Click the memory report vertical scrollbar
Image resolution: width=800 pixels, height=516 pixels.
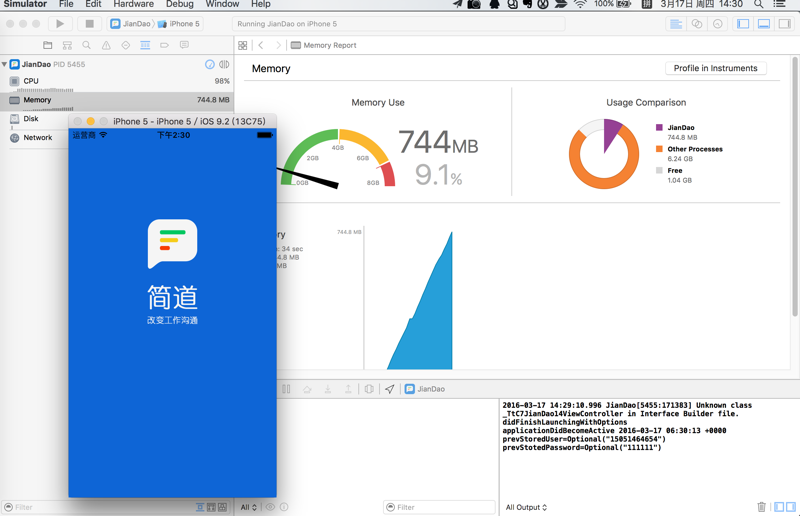coord(795,186)
